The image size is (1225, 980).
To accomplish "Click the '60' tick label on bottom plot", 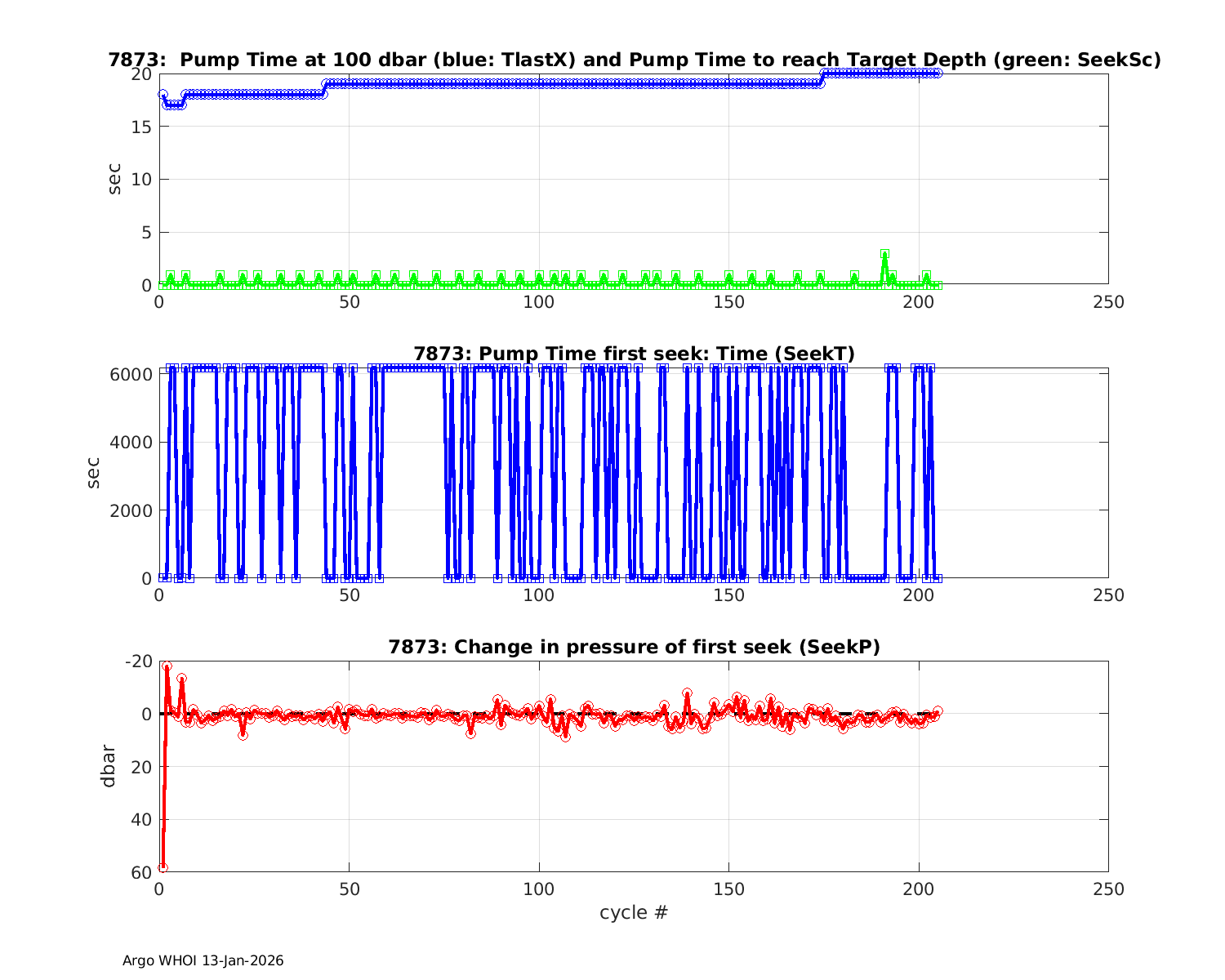I will pos(140,872).
